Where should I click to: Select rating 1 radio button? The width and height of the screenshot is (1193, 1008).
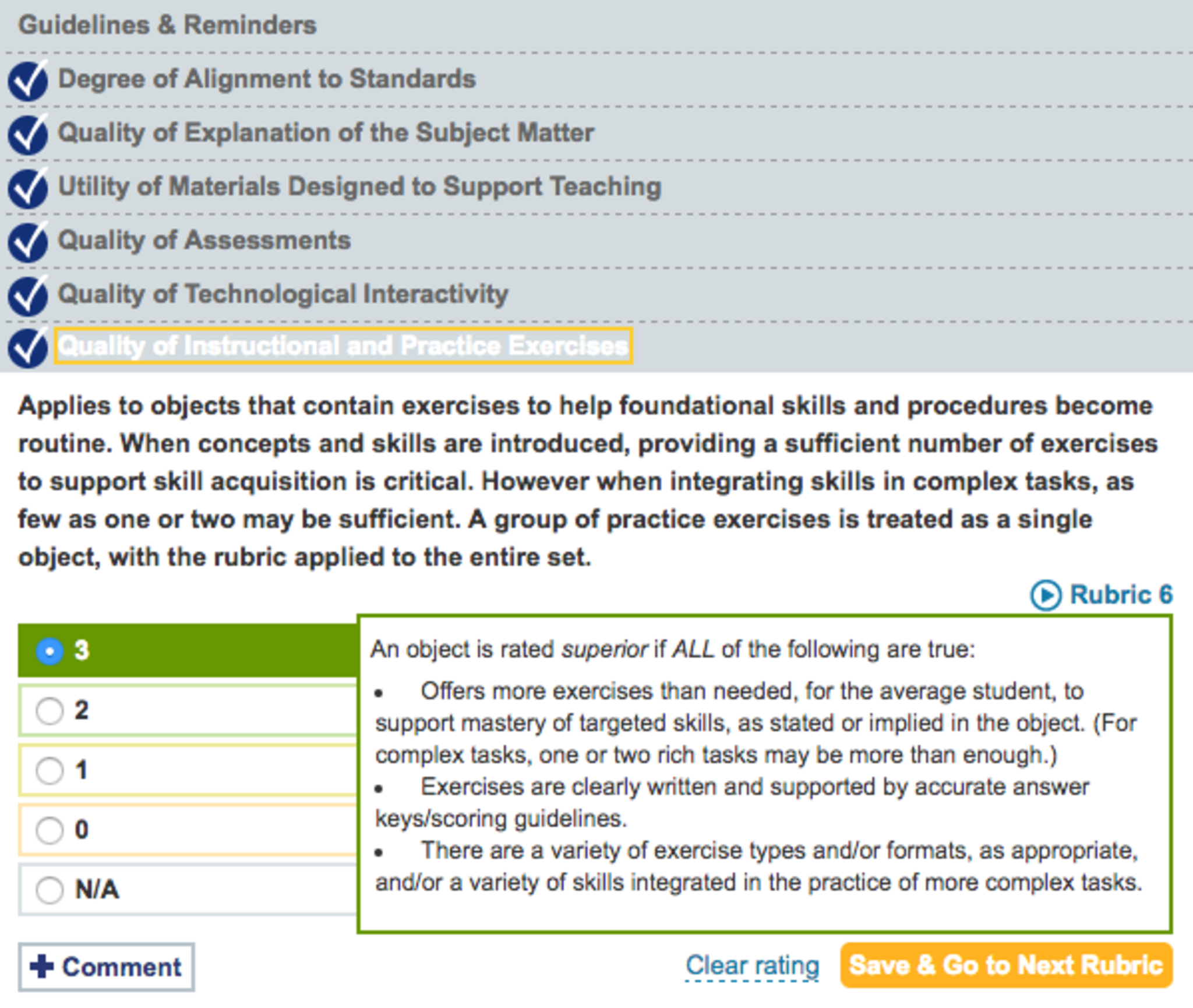pos(50,771)
